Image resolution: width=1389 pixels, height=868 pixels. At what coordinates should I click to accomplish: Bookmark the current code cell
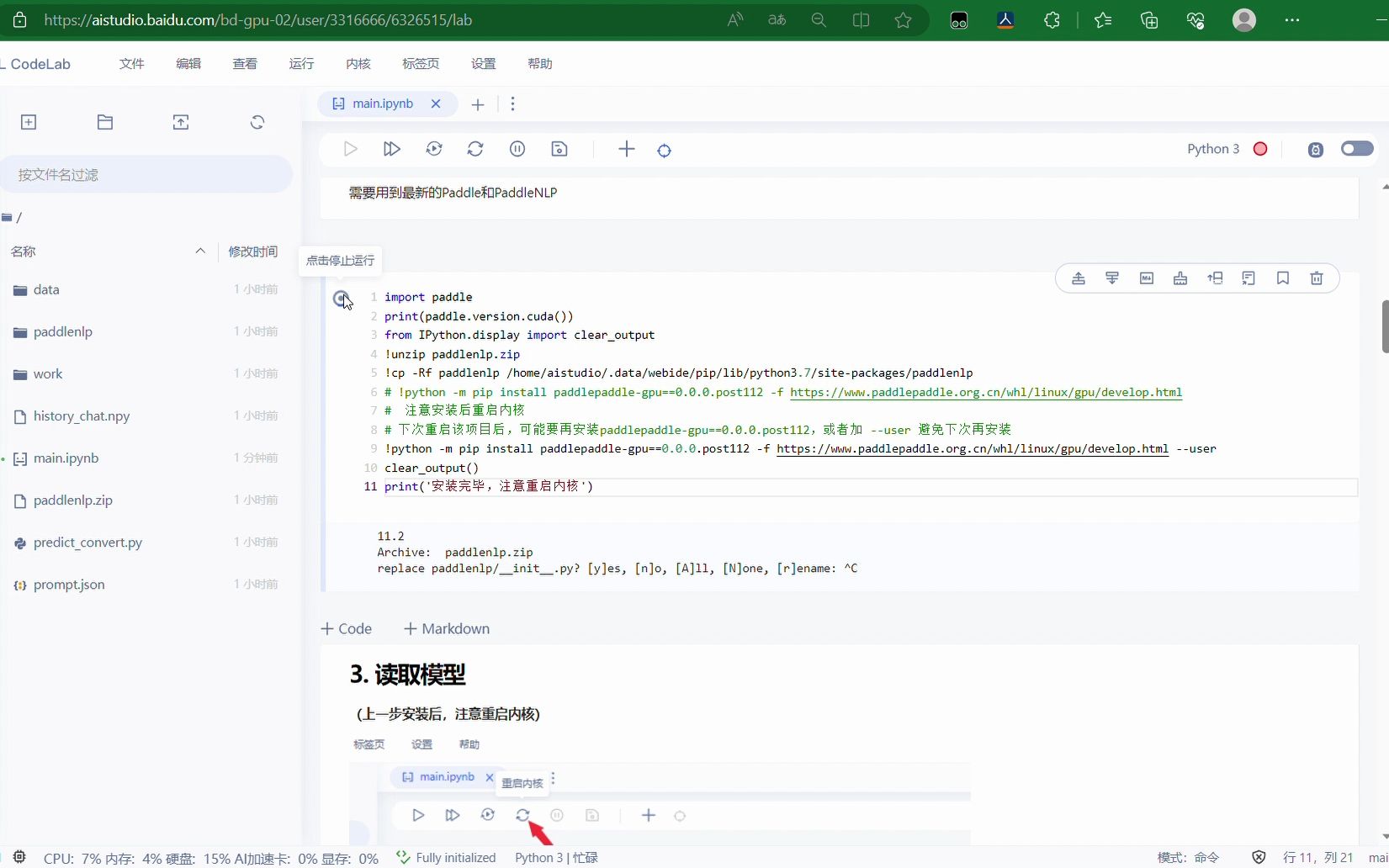point(1283,278)
